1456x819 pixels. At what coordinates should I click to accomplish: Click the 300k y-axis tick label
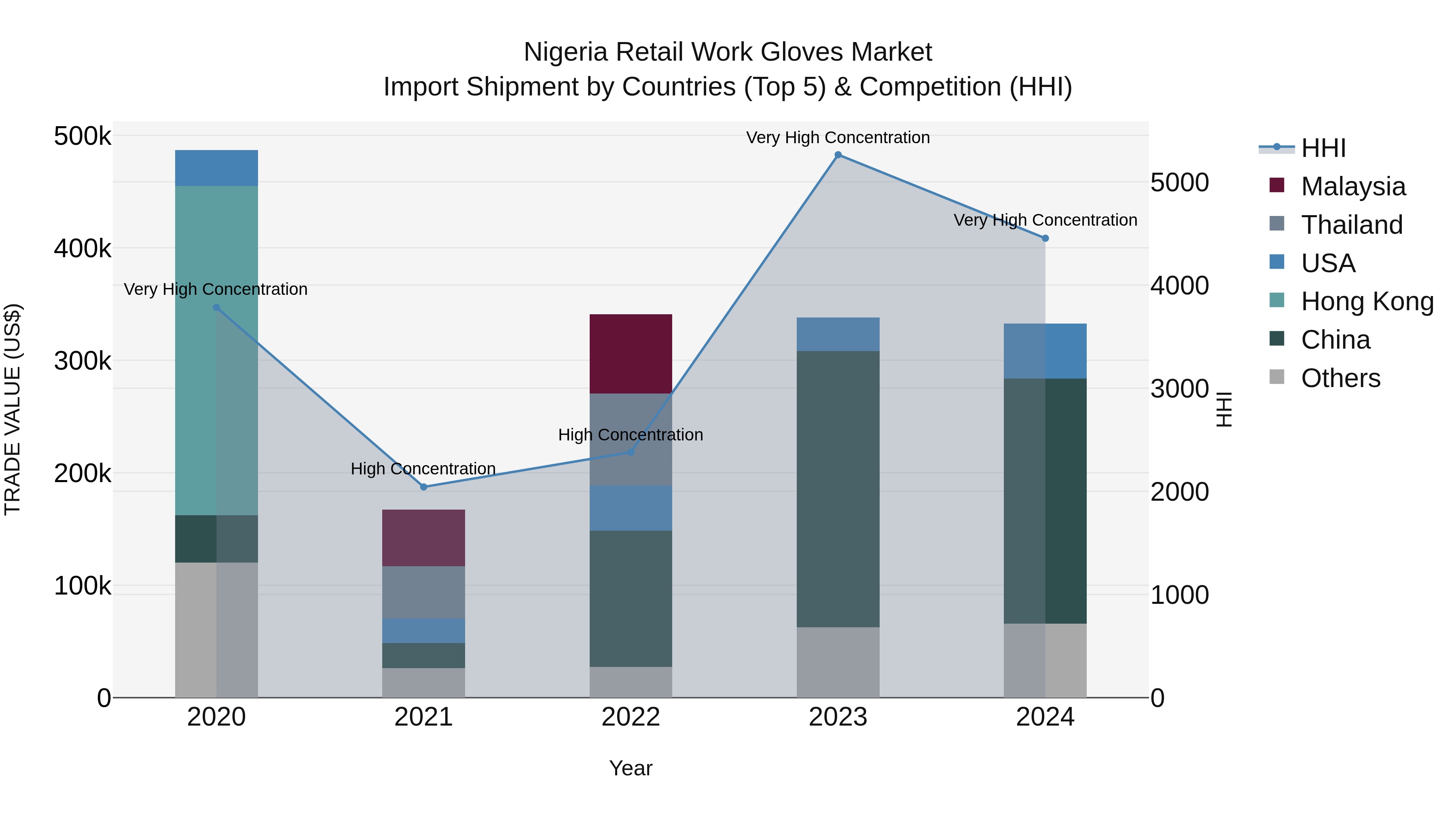(x=83, y=361)
